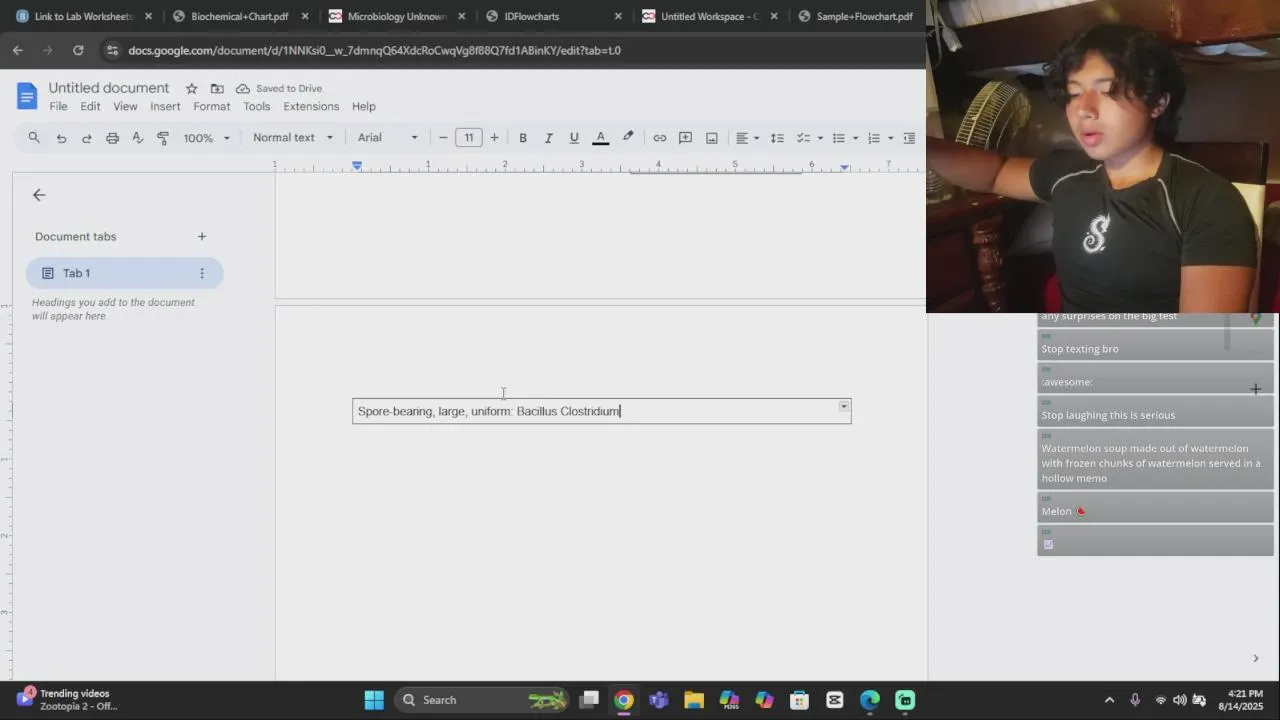Insert an image
The width and height of the screenshot is (1280, 720).
click(712, 138)
